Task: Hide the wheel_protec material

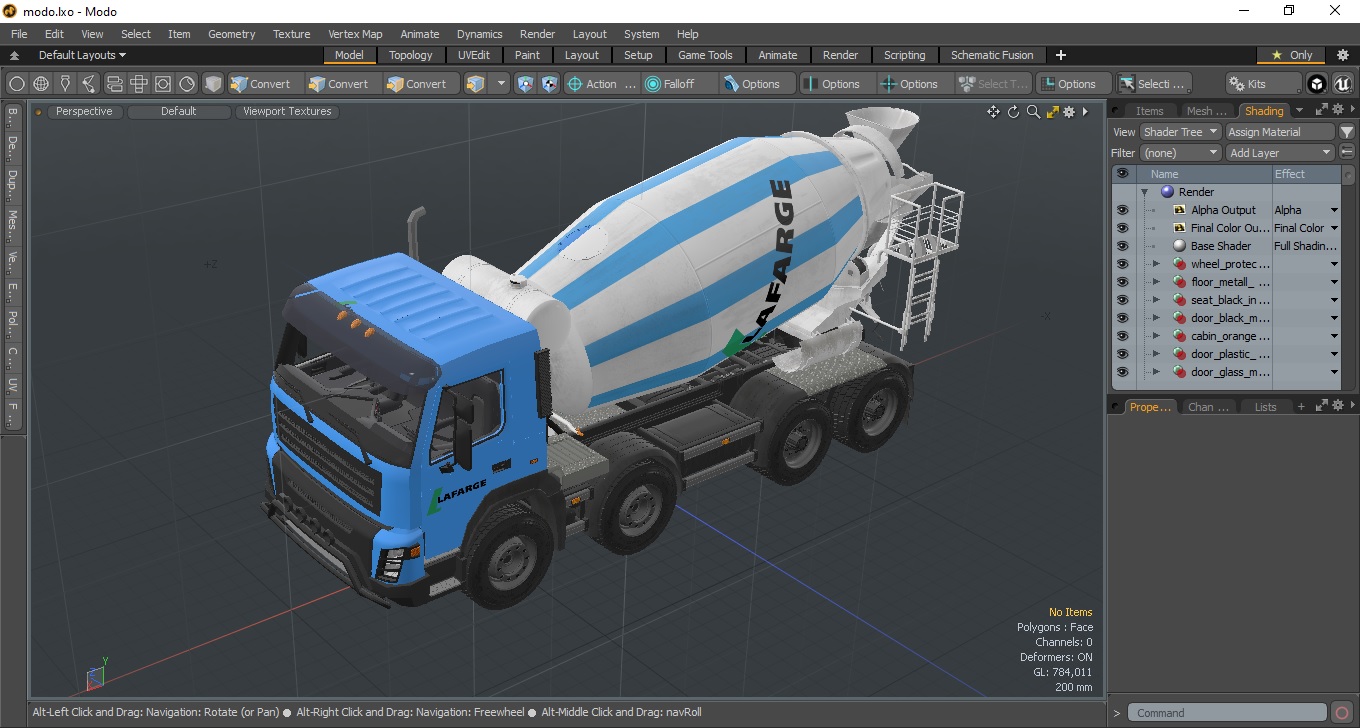Action: 1122,264
